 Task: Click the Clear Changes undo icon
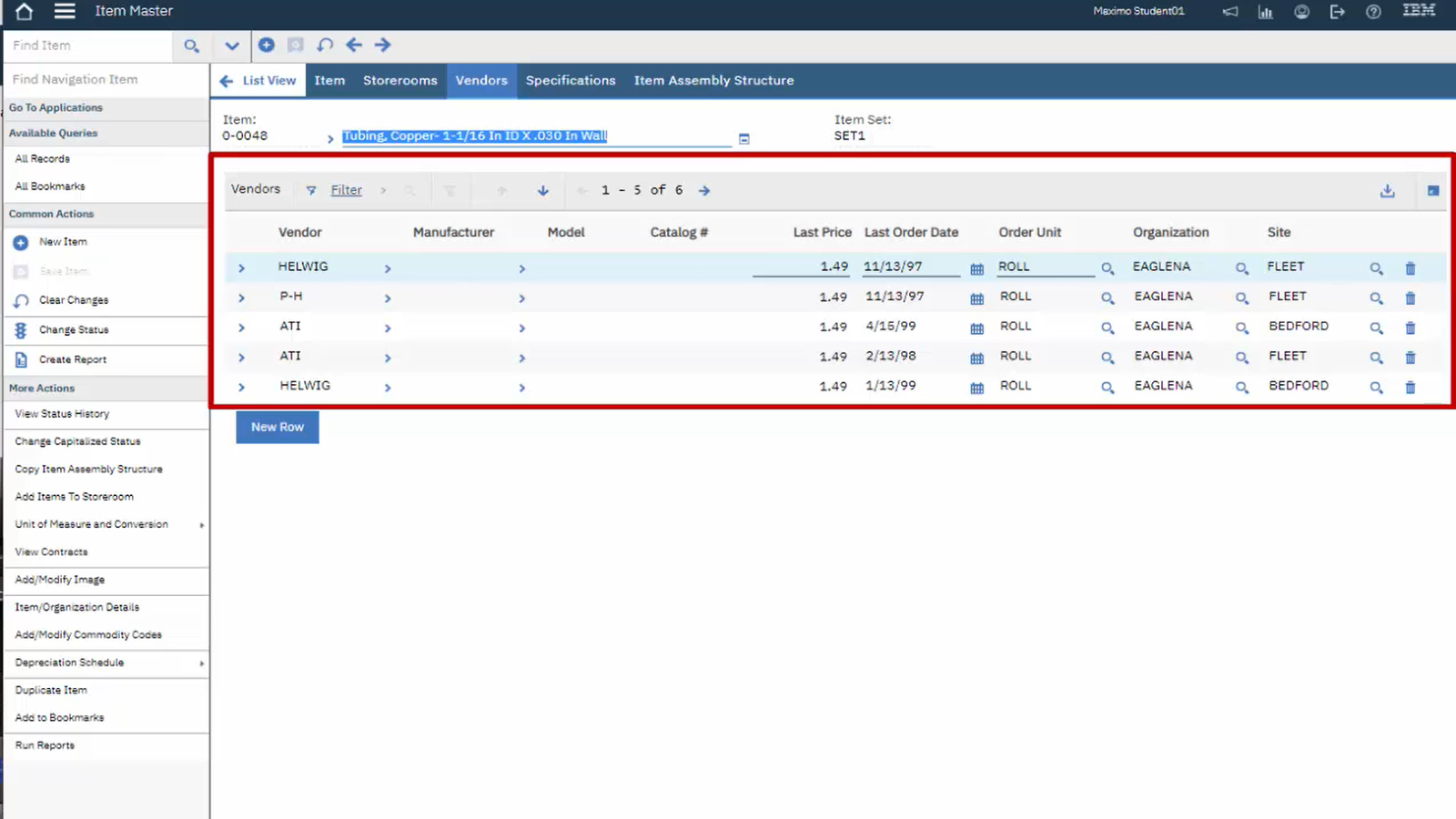point(20,300)
